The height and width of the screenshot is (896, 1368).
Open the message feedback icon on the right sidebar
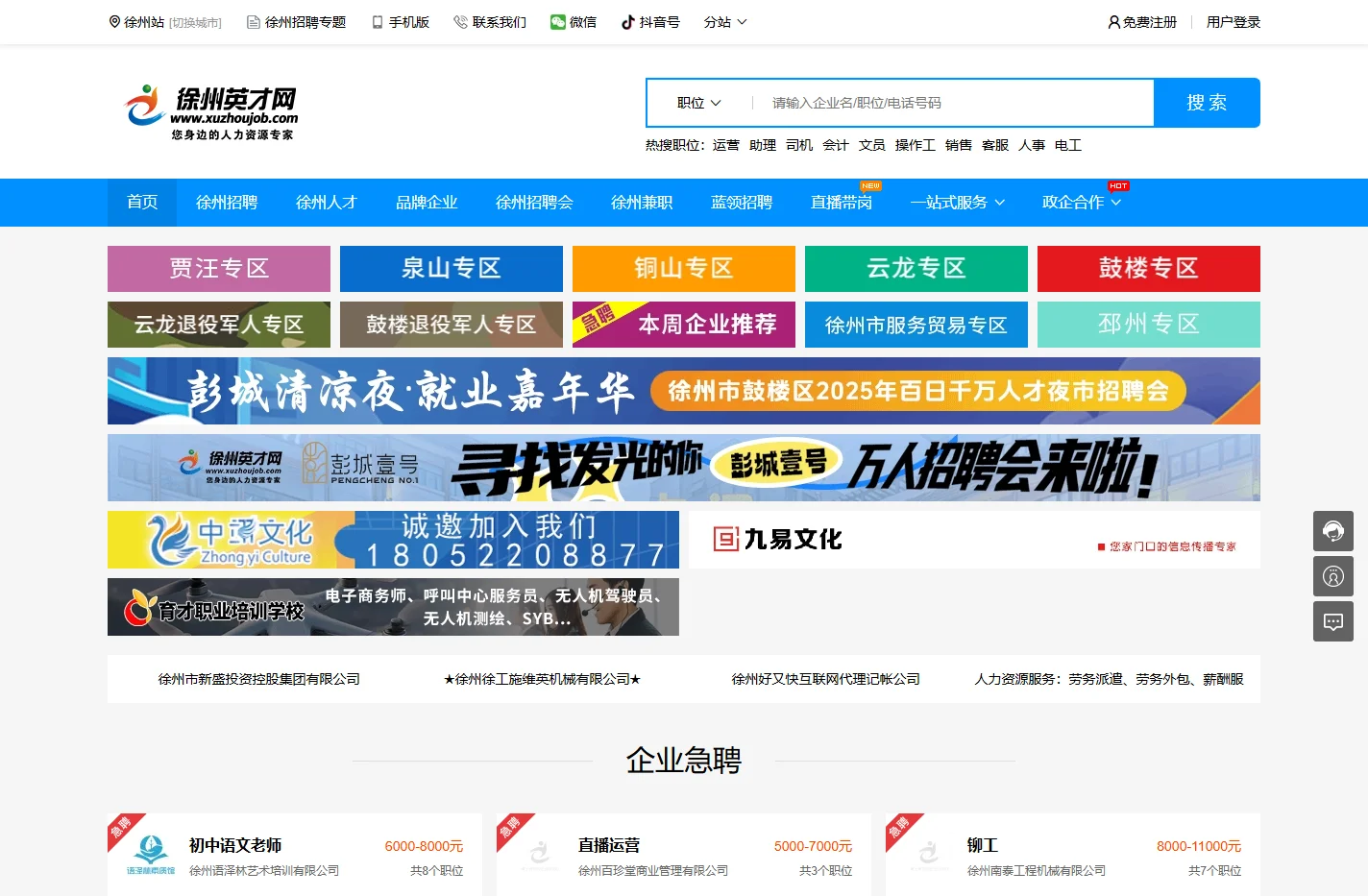(x=1333, y=621)
